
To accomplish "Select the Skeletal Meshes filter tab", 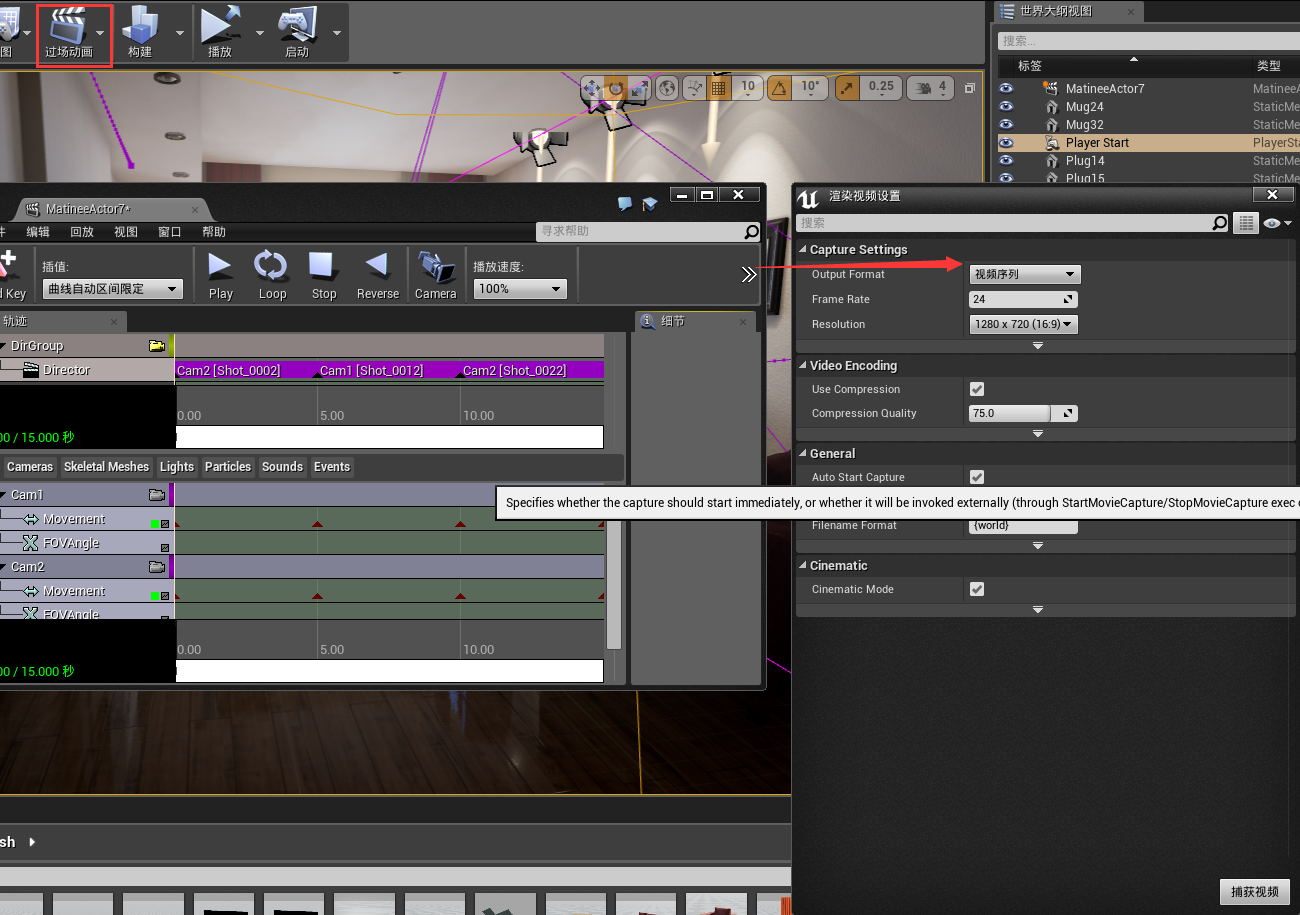I will coord(106,467).
